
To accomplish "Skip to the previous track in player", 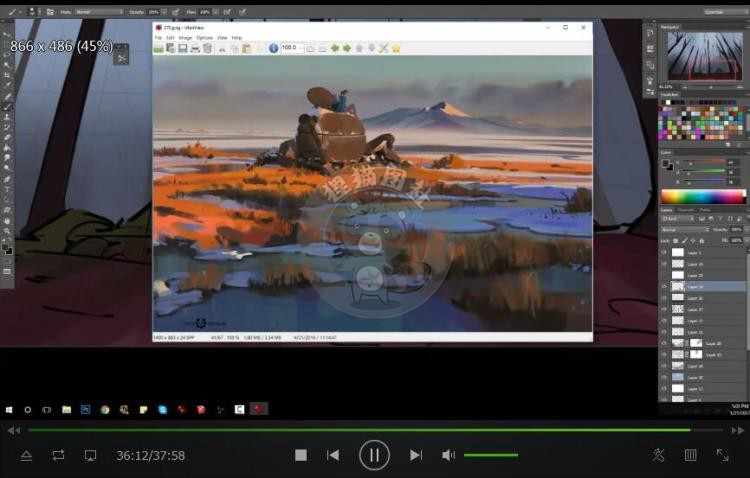I will [333, 455].
